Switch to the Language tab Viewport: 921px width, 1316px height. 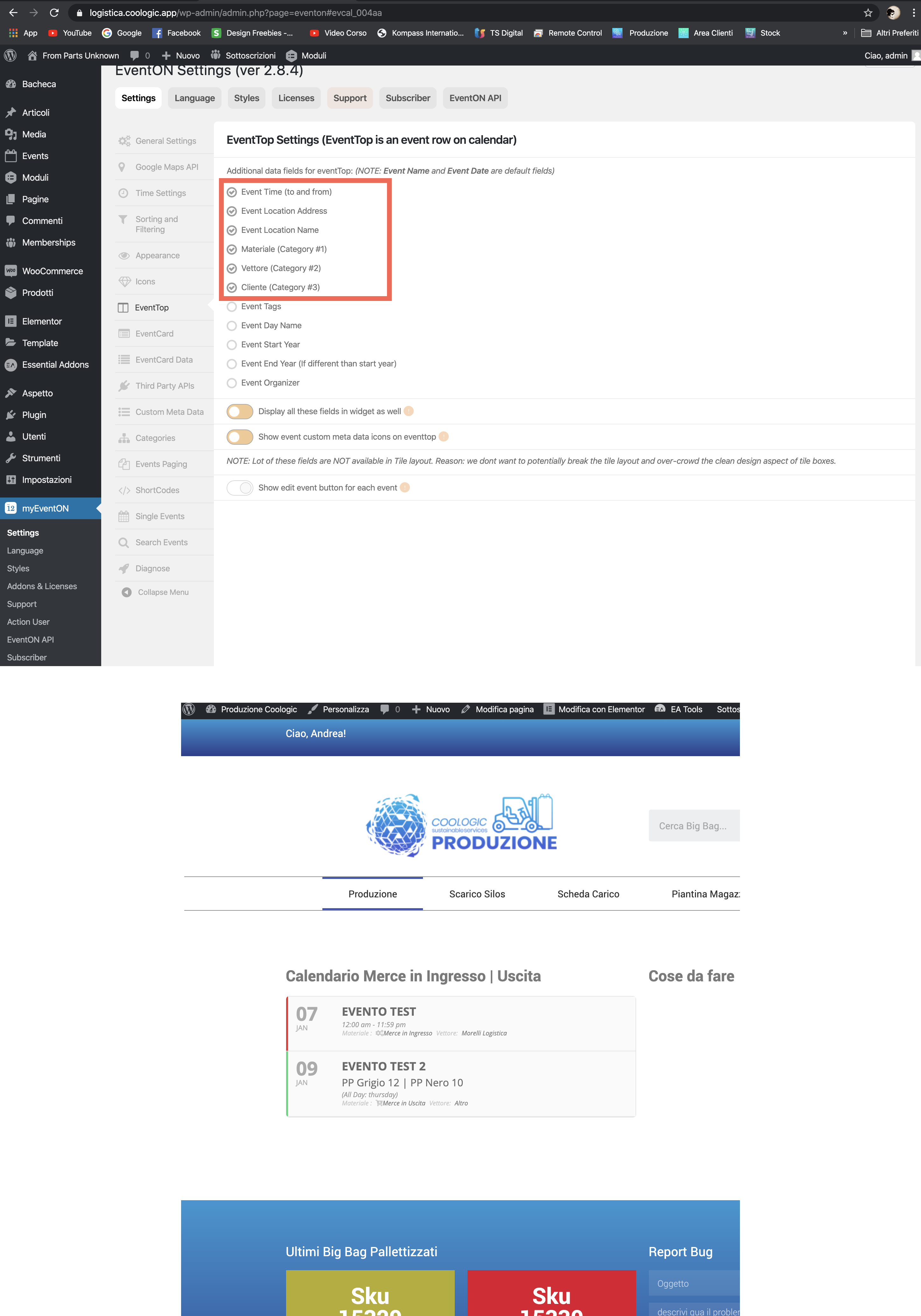(194, 98)
